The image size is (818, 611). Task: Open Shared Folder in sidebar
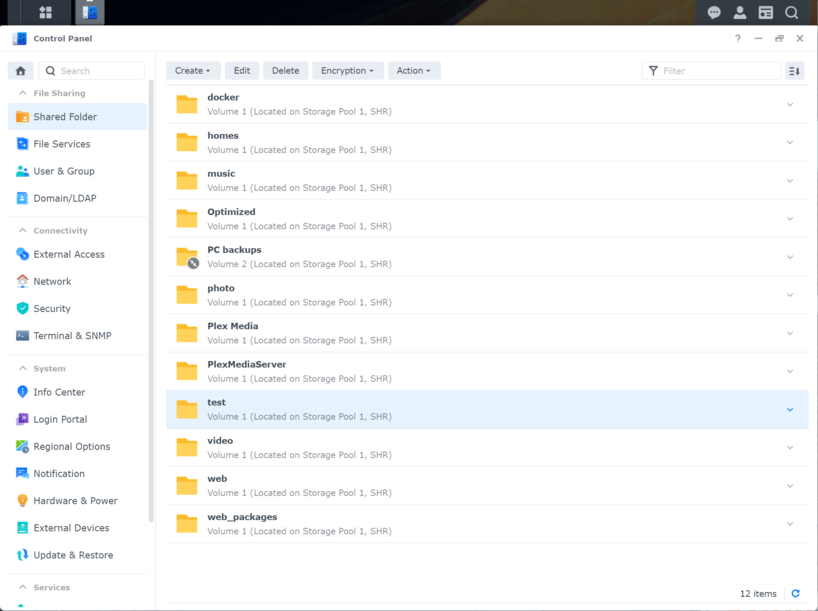(x=77, y=117)
